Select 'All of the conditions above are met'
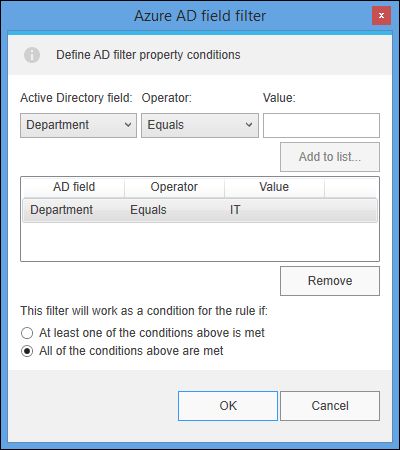The width and height of the screenshot is (400, 450). point(27,351)
